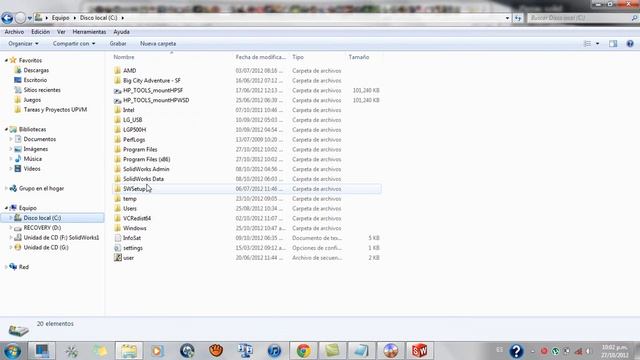Select the InfoSat text document icon
Screen dimensions: 640x360
(x=118, y=238)
